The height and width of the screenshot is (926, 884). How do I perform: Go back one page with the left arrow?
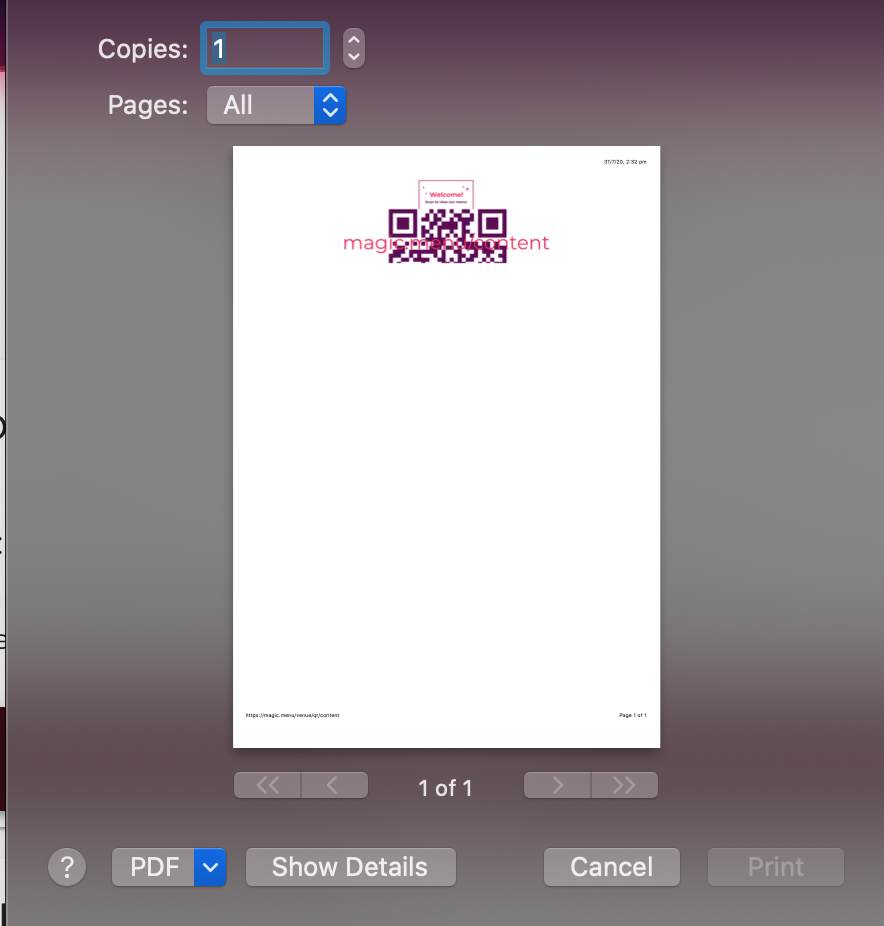click(x=334, y=785)
